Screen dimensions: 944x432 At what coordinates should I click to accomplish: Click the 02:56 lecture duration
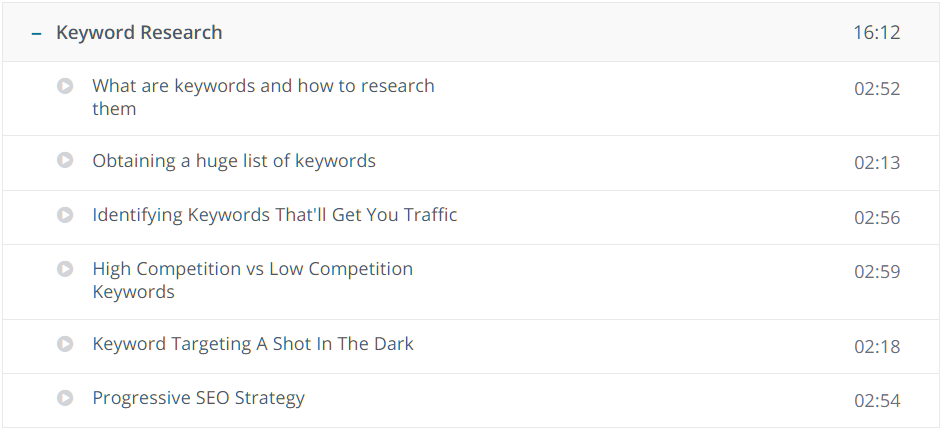[x=877, y=218]
